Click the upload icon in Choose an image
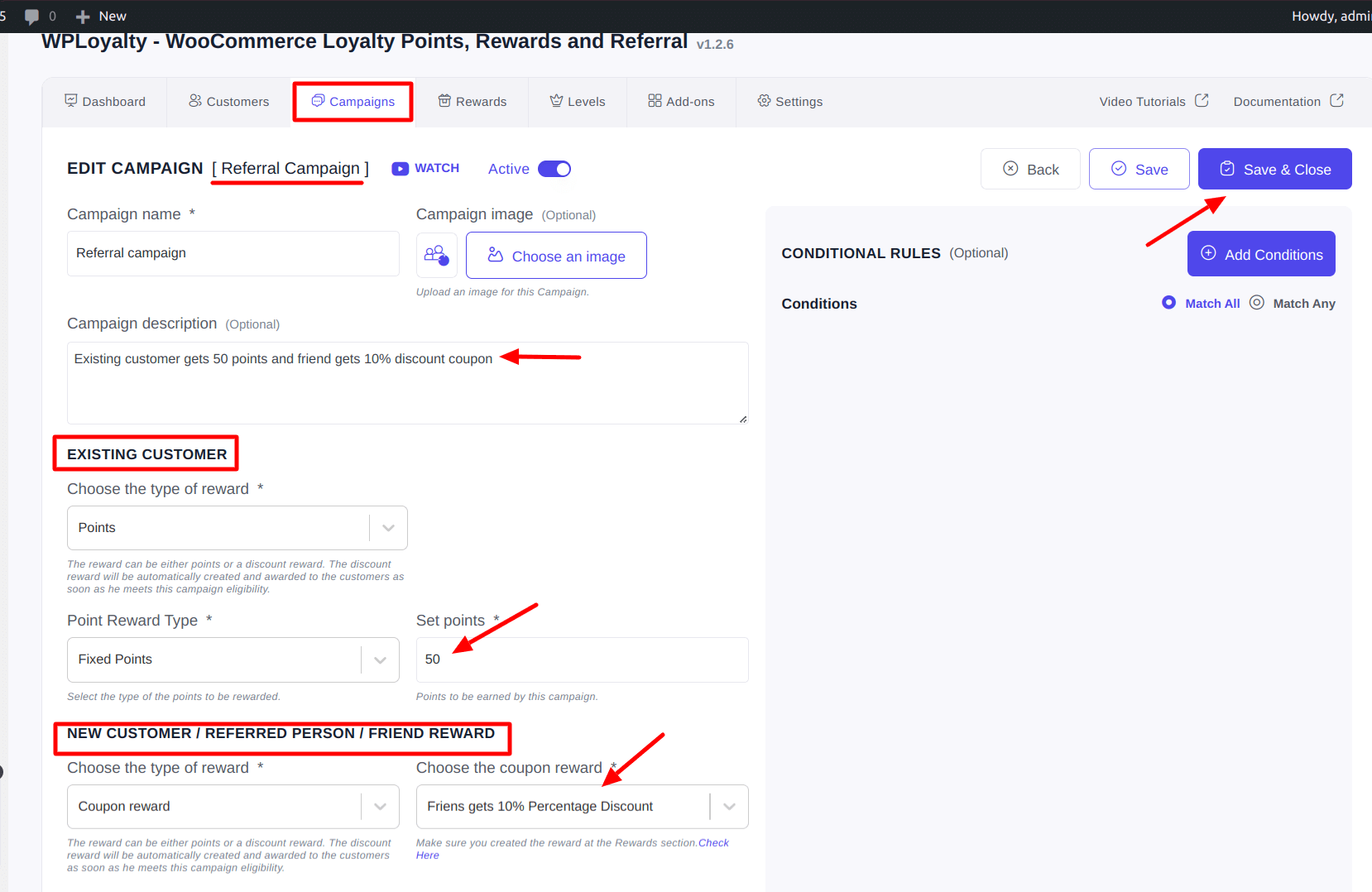This screenshot has height=892, width=1372. [496, 255]
